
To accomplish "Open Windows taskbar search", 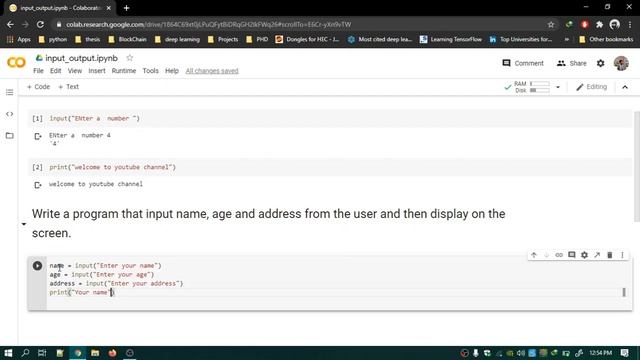I will [25, 353].
